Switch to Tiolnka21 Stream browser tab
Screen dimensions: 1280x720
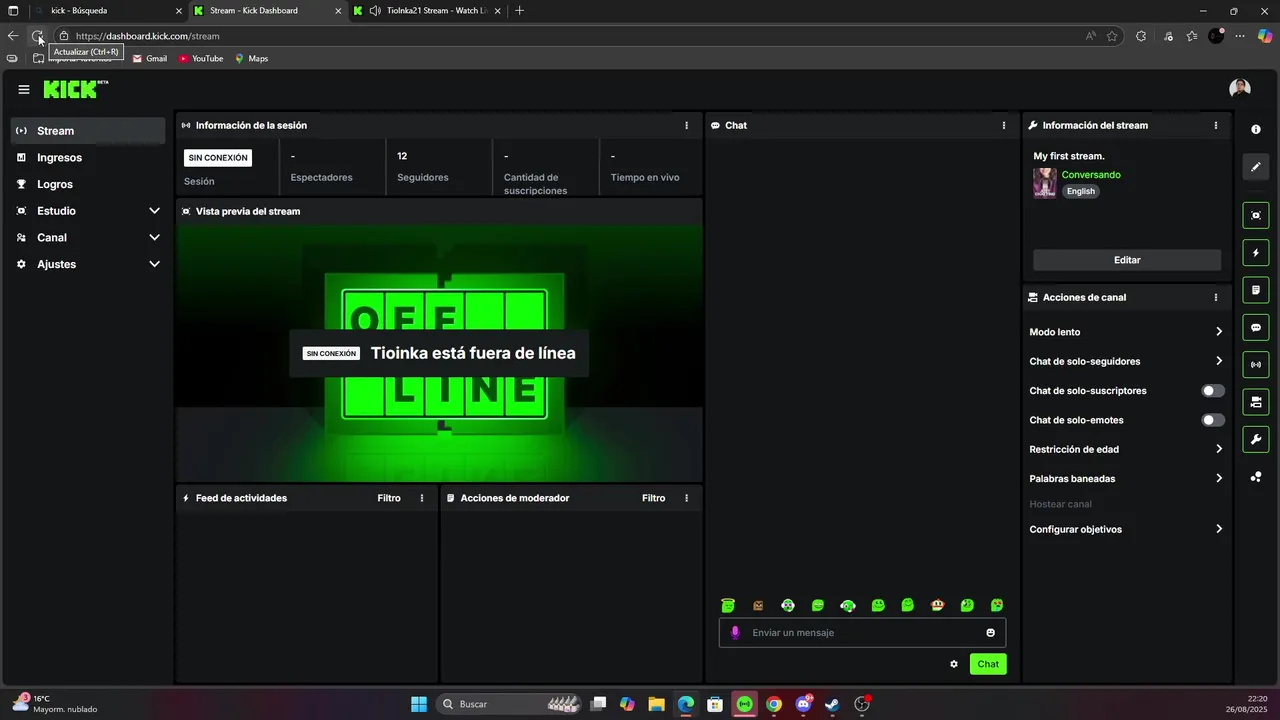click(x=426, y=11)
